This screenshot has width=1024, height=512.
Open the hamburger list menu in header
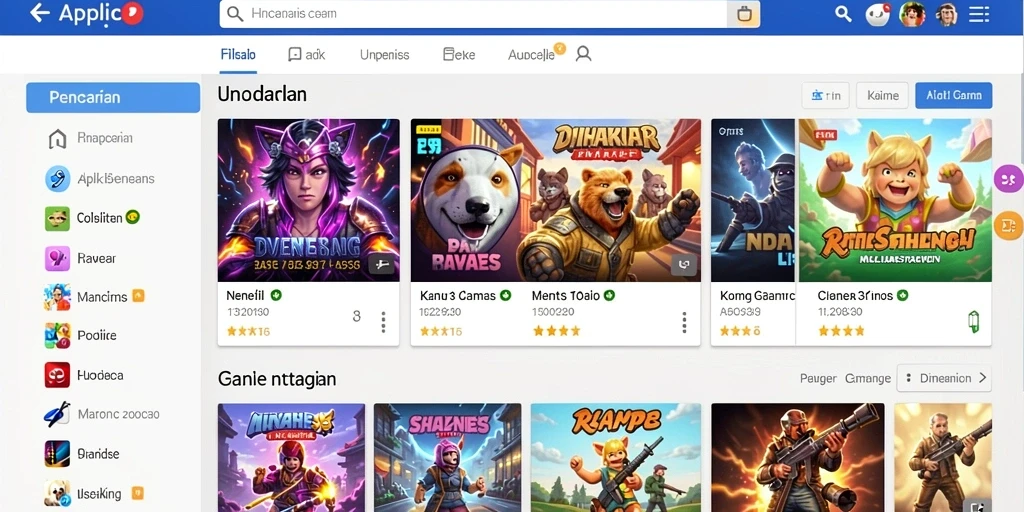click(x=979, y=14)
